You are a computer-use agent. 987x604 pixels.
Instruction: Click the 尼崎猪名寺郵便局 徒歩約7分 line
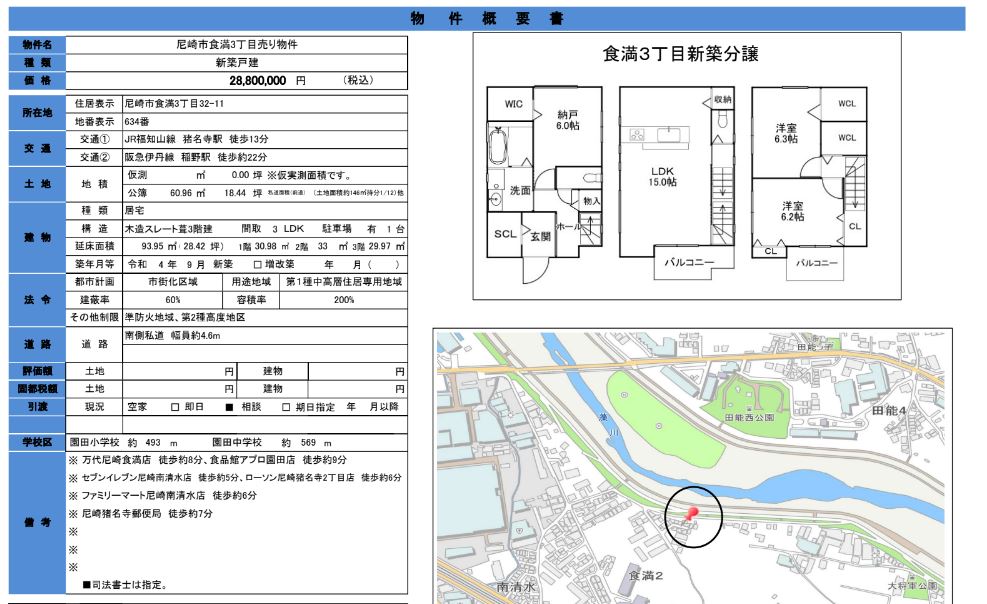[141, 513]
